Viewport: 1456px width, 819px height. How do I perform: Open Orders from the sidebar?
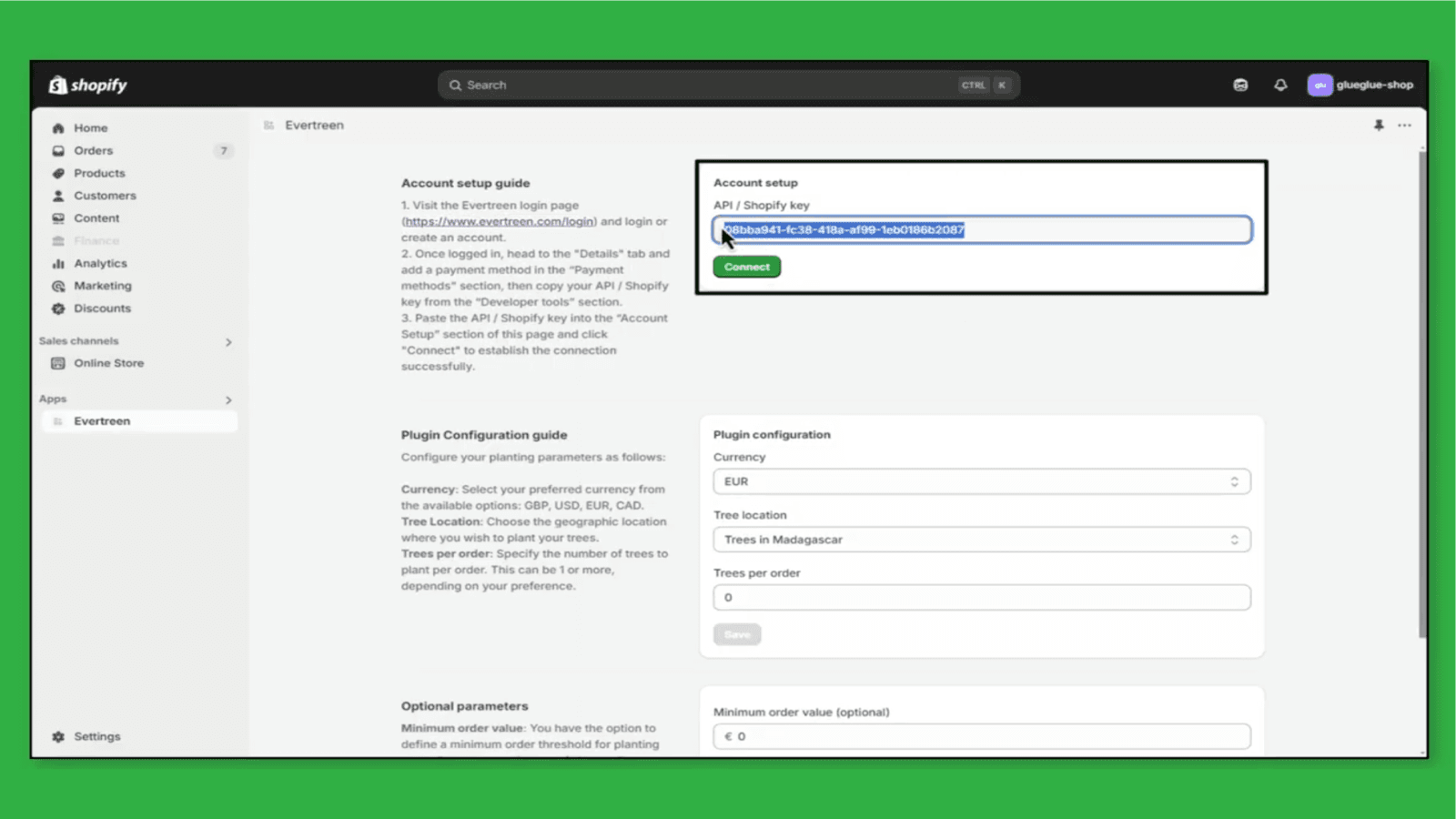click(94, 150)
